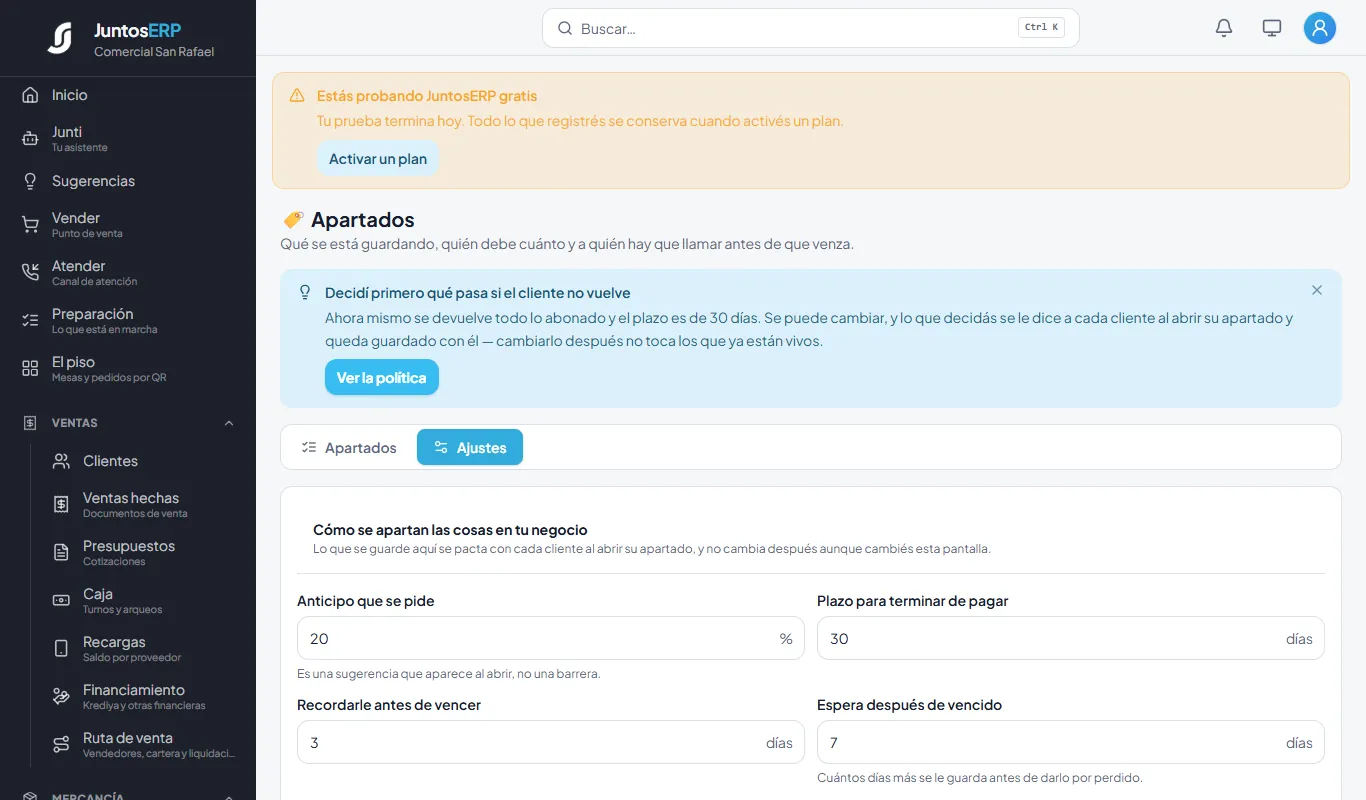The image size is (1366, 800).
Task: Open Financiamiento hand-coin icon
Action: pos(61,696)
